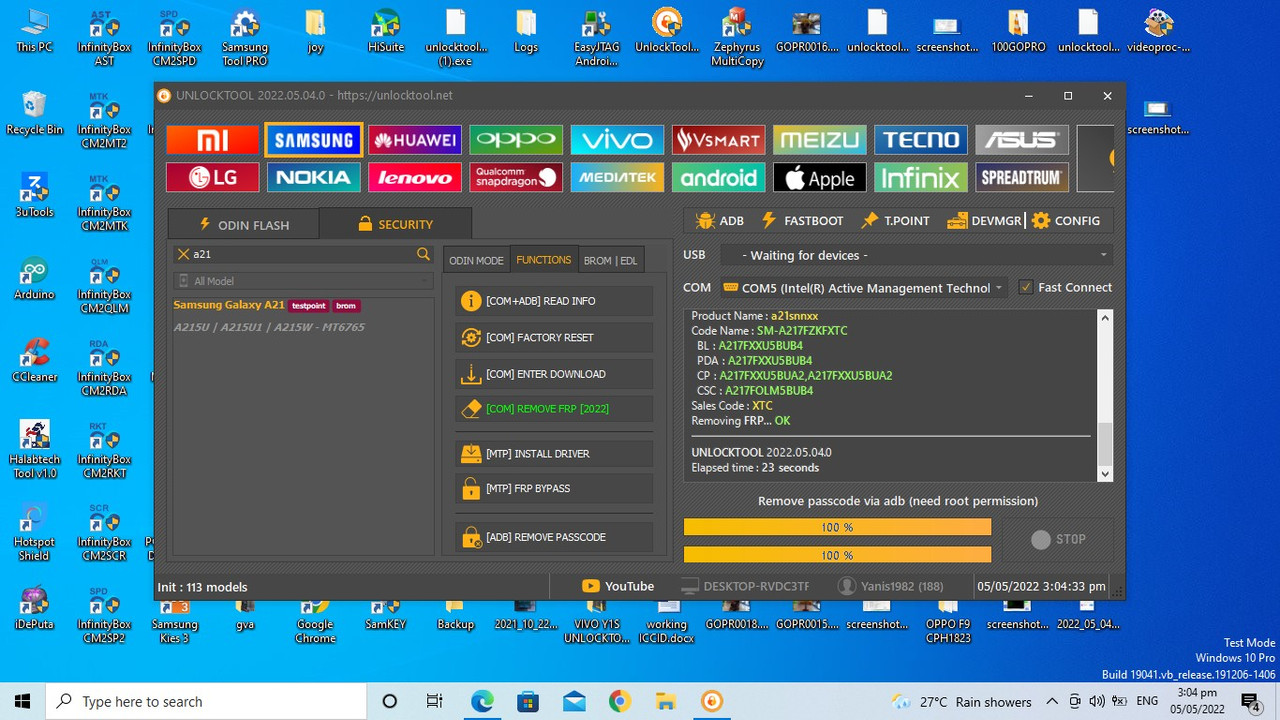Open the YouTube link in status bar
The image size is (1280, 720).
(618, 586)
